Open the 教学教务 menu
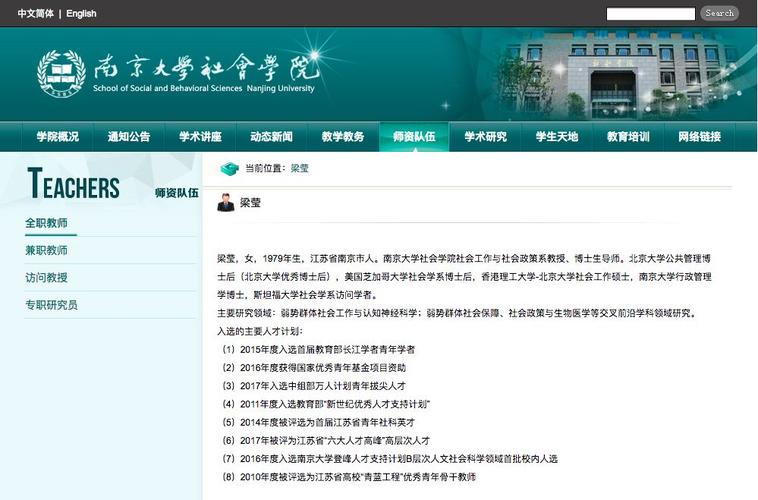The height and width of the screenshot is (500, 758). [x=343, y=137]
